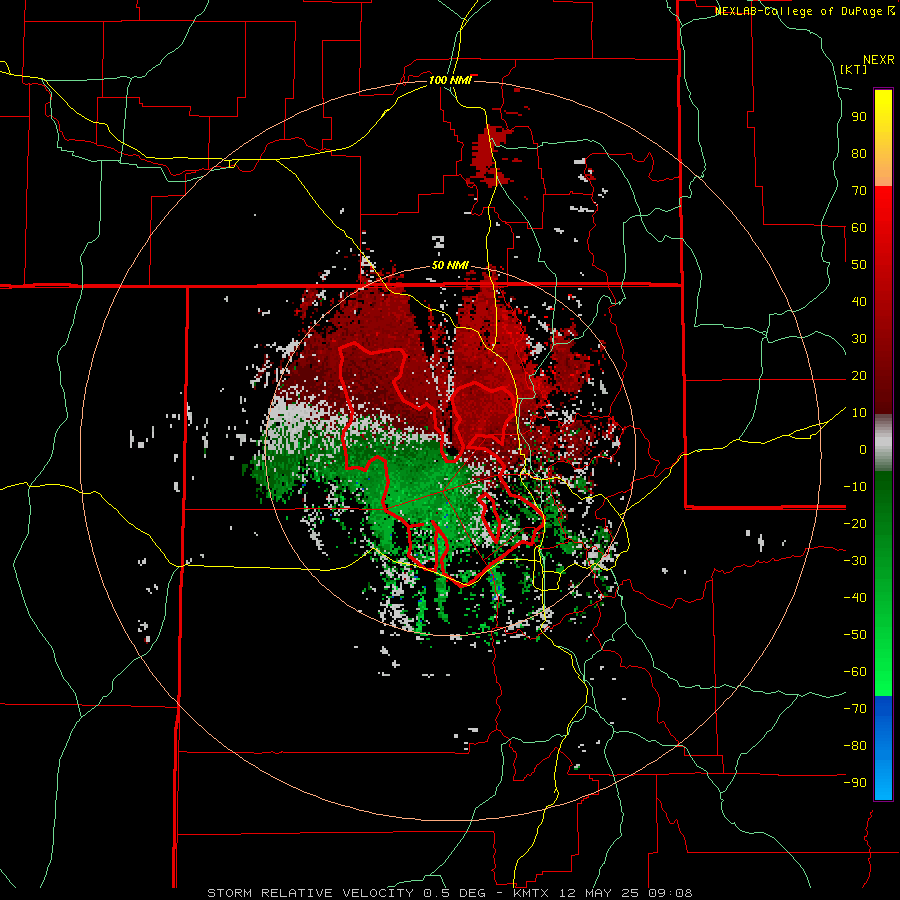
Task: Click the -50 scale value
Action: [x=855, y=635]
